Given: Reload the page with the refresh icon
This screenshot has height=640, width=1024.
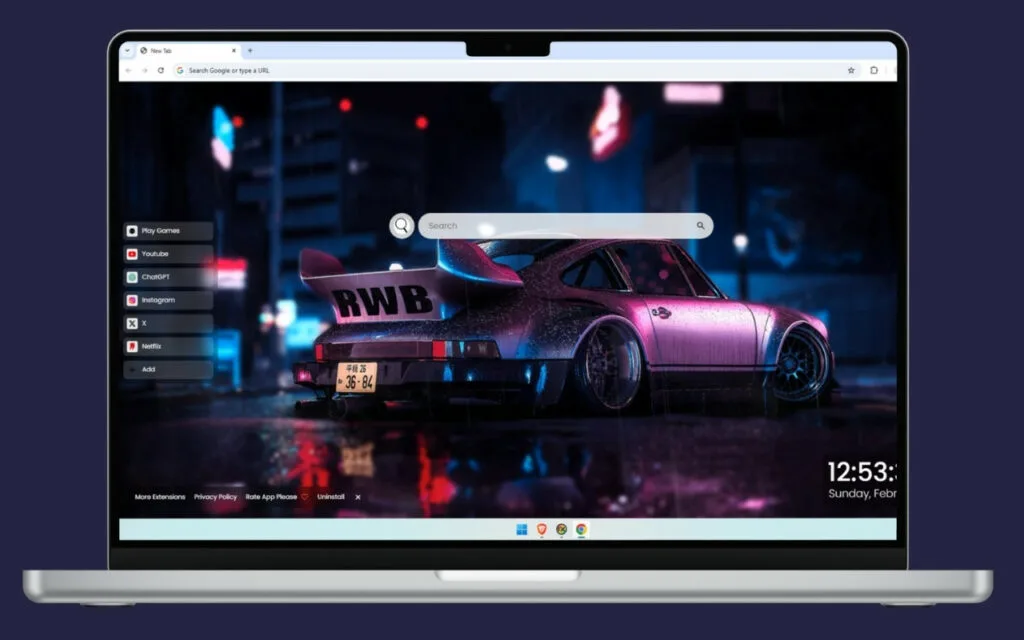Looking at the screenshot, I should pyautogui.click(x=161, y=71).
